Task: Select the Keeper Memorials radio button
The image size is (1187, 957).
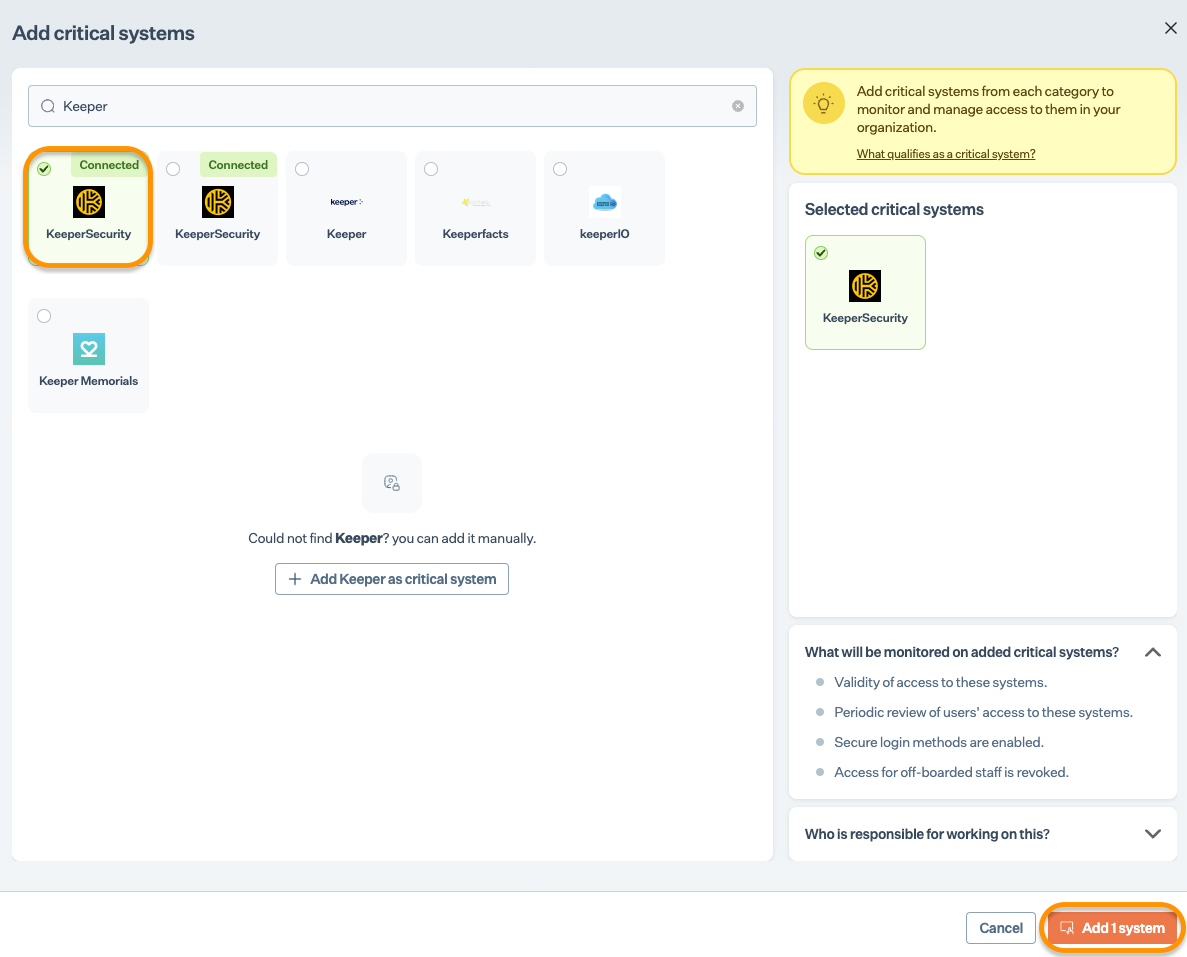Action: click(45, 316)
